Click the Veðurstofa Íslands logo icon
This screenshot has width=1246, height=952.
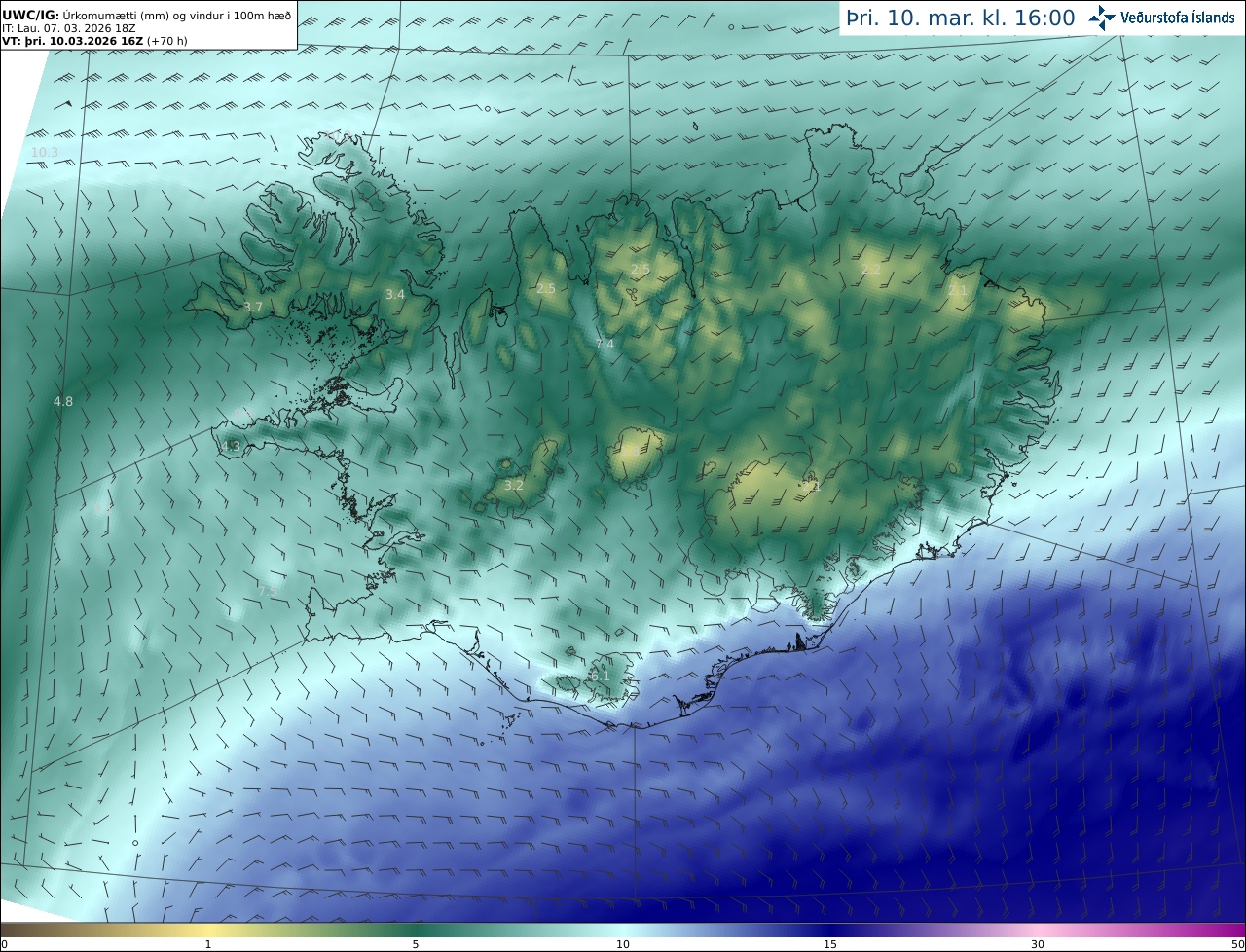pos(1103,18)
